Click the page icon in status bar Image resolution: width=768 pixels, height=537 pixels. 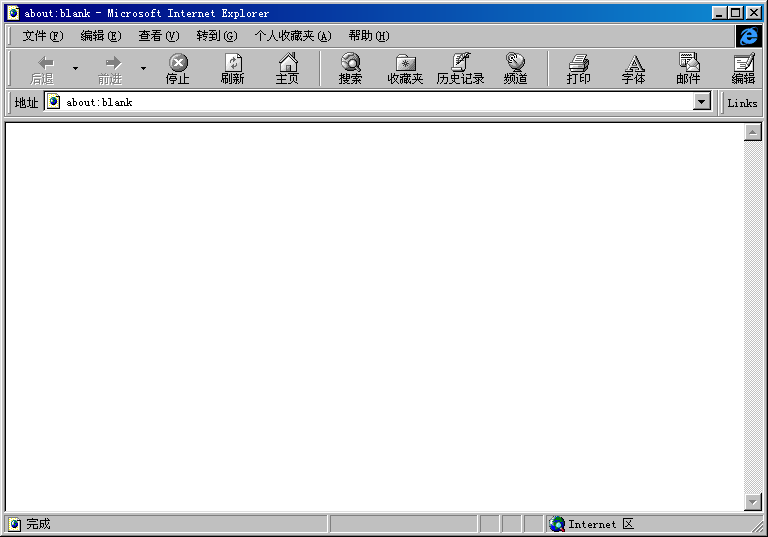15,524
